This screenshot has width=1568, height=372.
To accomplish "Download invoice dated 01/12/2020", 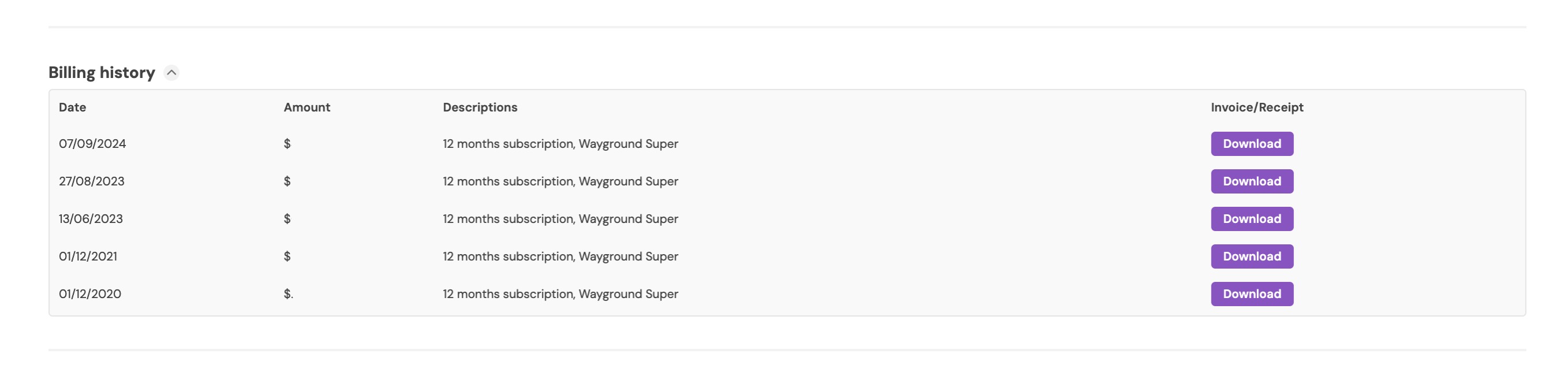I will pyautogui.click(x=1252, y=294).
